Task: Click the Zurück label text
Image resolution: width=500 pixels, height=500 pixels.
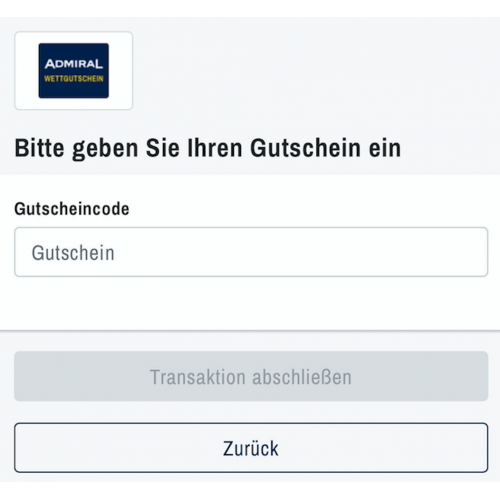Action: pos(251,448)
